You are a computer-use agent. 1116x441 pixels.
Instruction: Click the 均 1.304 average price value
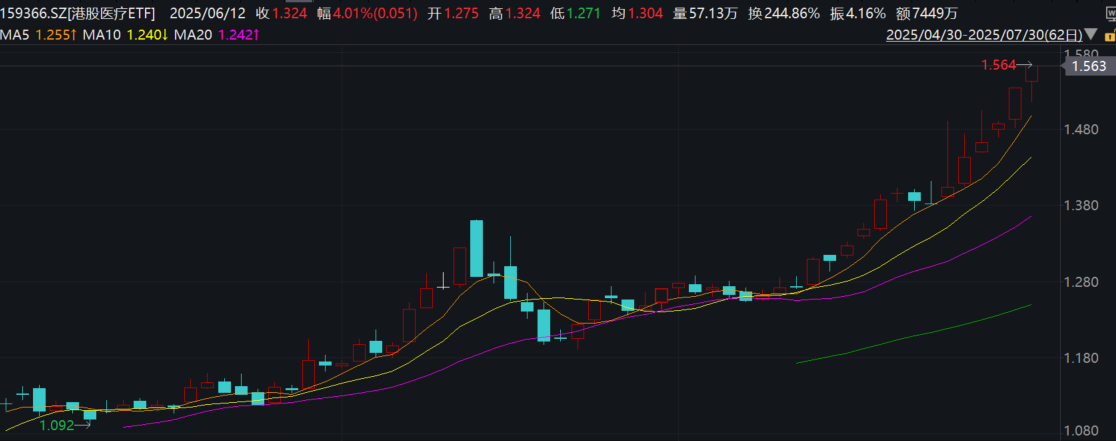pos(636,13)
